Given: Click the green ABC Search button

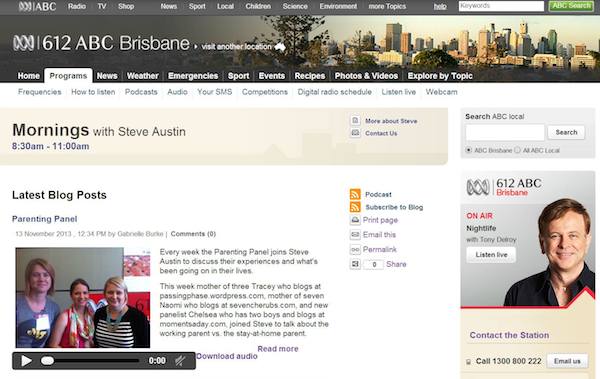Looking at the screenshot, I should pos(571,6).
